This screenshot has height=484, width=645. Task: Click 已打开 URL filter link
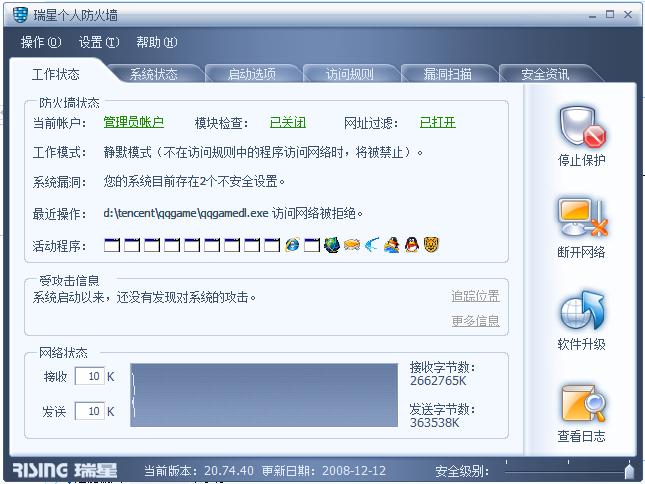click(x=437, y=122)
